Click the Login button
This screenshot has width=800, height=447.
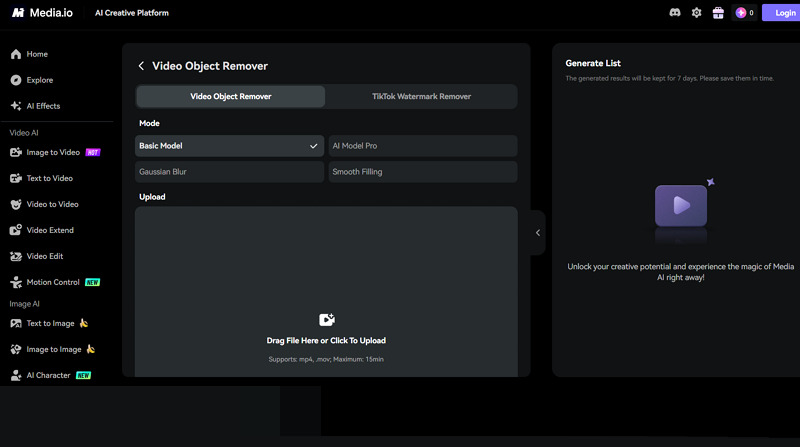coord(780,13)
